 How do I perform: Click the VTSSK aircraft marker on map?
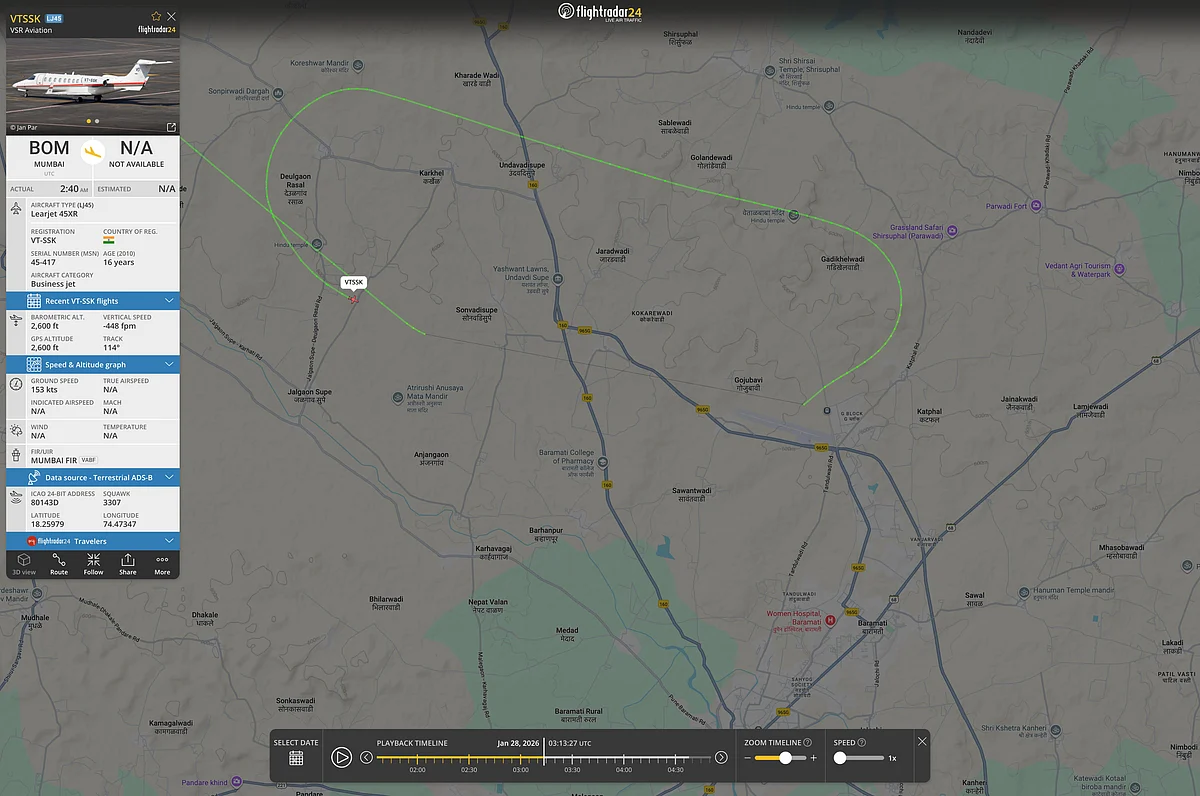[x=353, y=299]
